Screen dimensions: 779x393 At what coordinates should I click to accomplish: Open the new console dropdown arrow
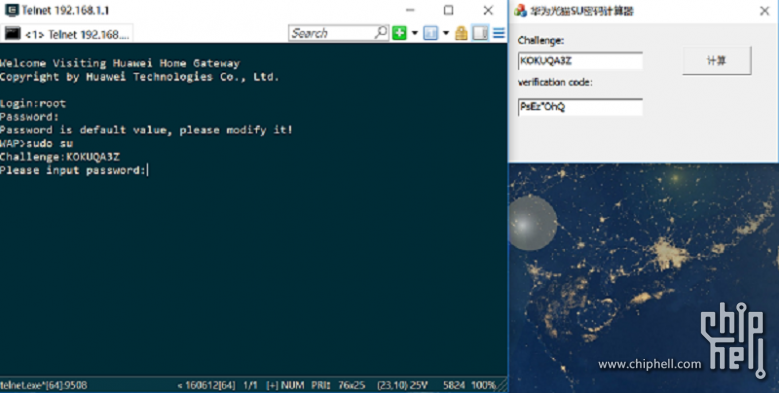coord(414,33)
